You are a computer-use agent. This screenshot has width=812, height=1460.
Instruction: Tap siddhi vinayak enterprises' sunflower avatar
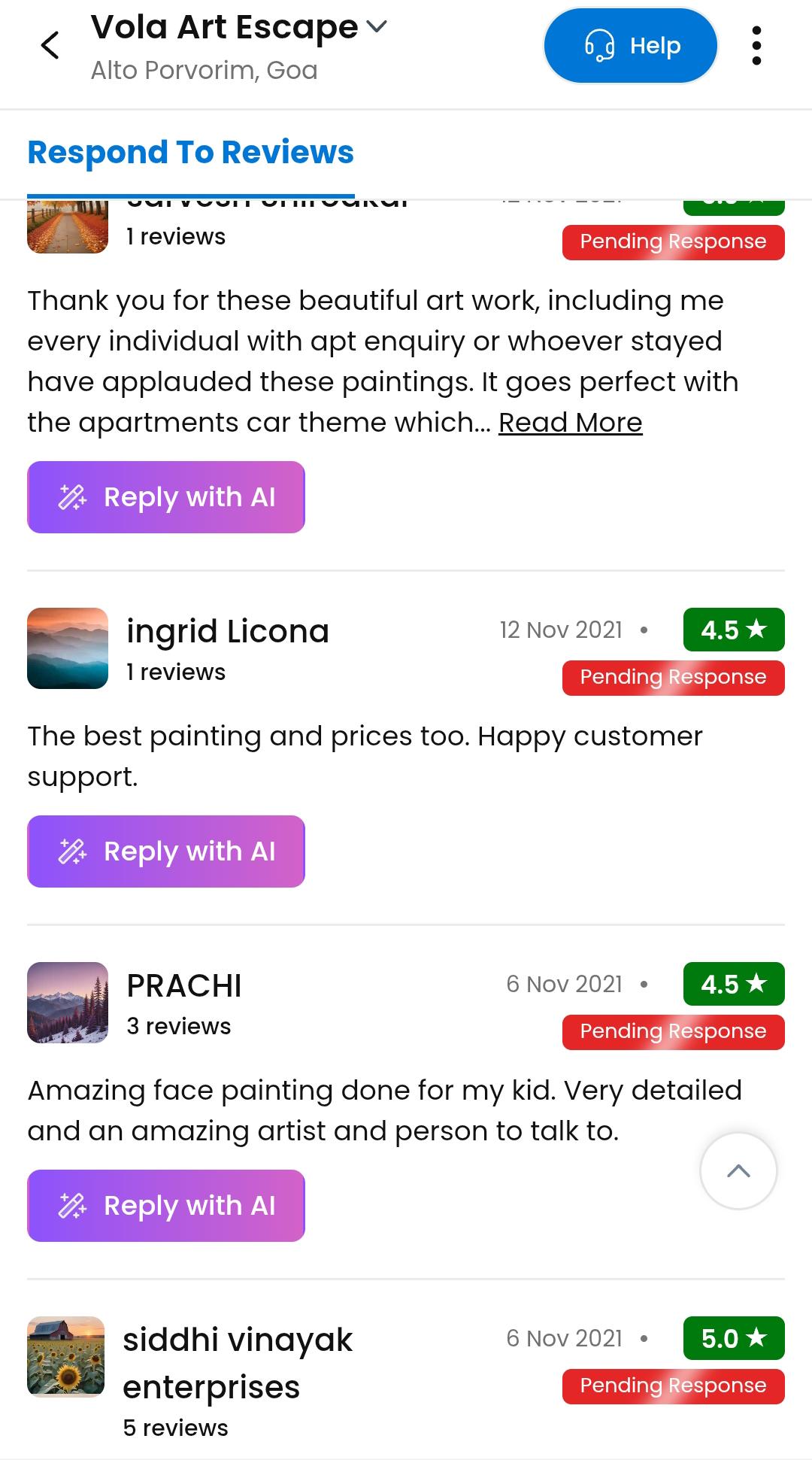(x=66, y=1356)
